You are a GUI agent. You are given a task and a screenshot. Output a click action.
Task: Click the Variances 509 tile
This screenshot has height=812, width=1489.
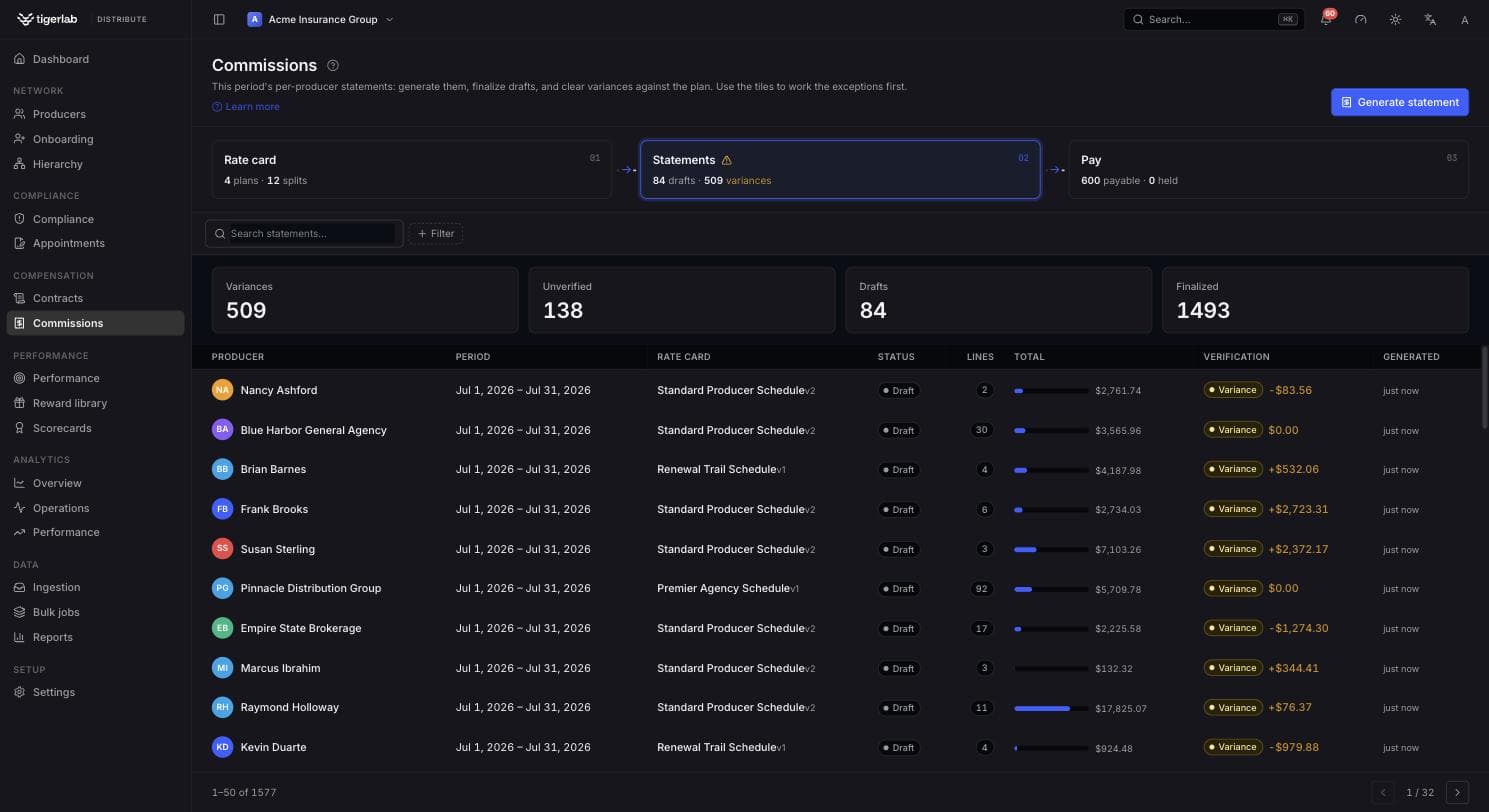365,300
